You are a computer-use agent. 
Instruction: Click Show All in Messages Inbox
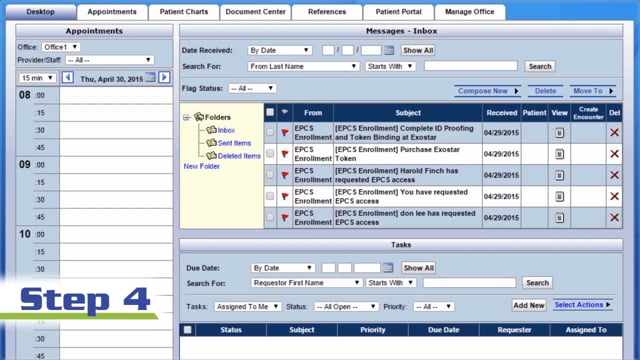pyautogui.click(x=418, y=50)
